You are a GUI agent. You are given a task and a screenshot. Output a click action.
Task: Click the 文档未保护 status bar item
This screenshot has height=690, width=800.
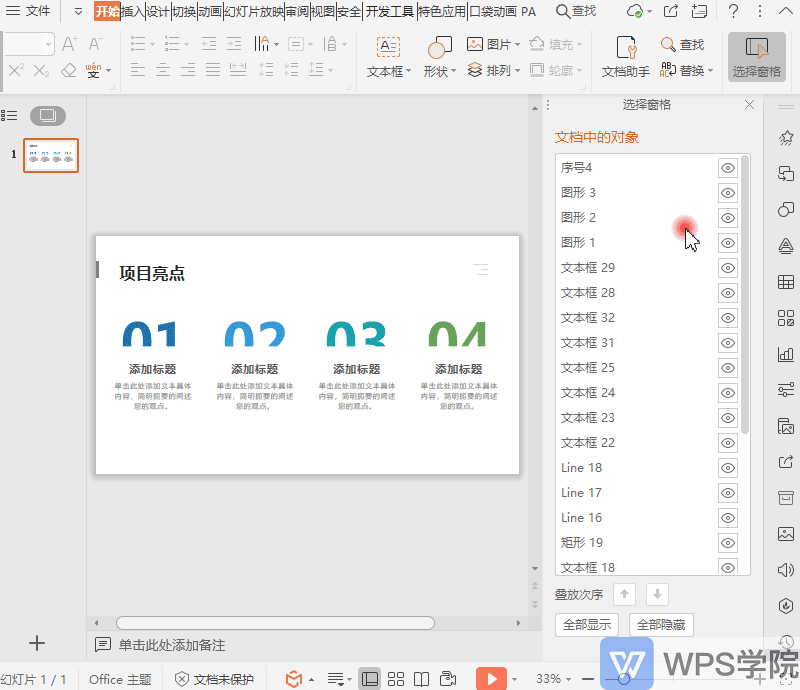(x=214, y=679)
